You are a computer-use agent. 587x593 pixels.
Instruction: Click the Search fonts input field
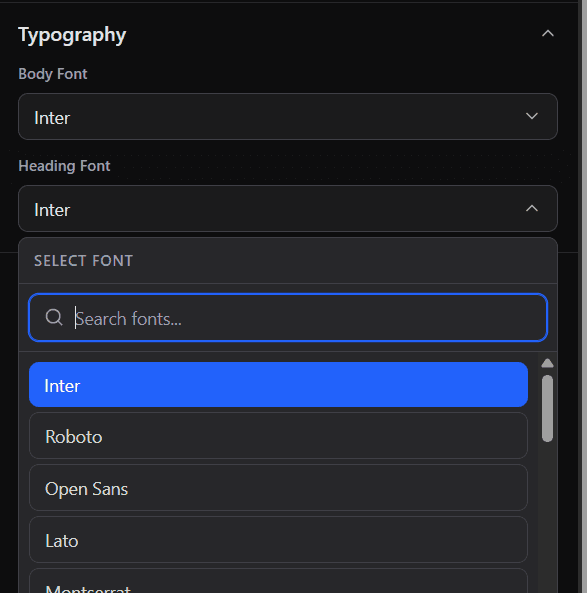point(288,318)
